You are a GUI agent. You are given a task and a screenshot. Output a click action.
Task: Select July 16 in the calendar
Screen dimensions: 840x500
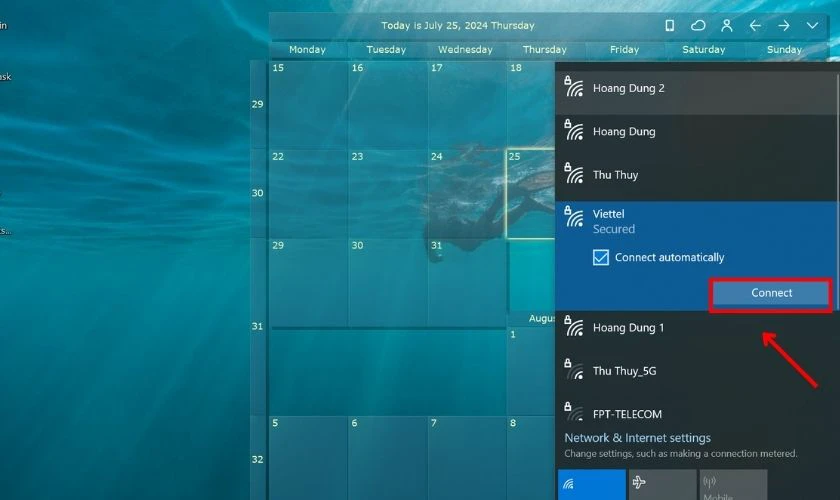coord(388,104)
